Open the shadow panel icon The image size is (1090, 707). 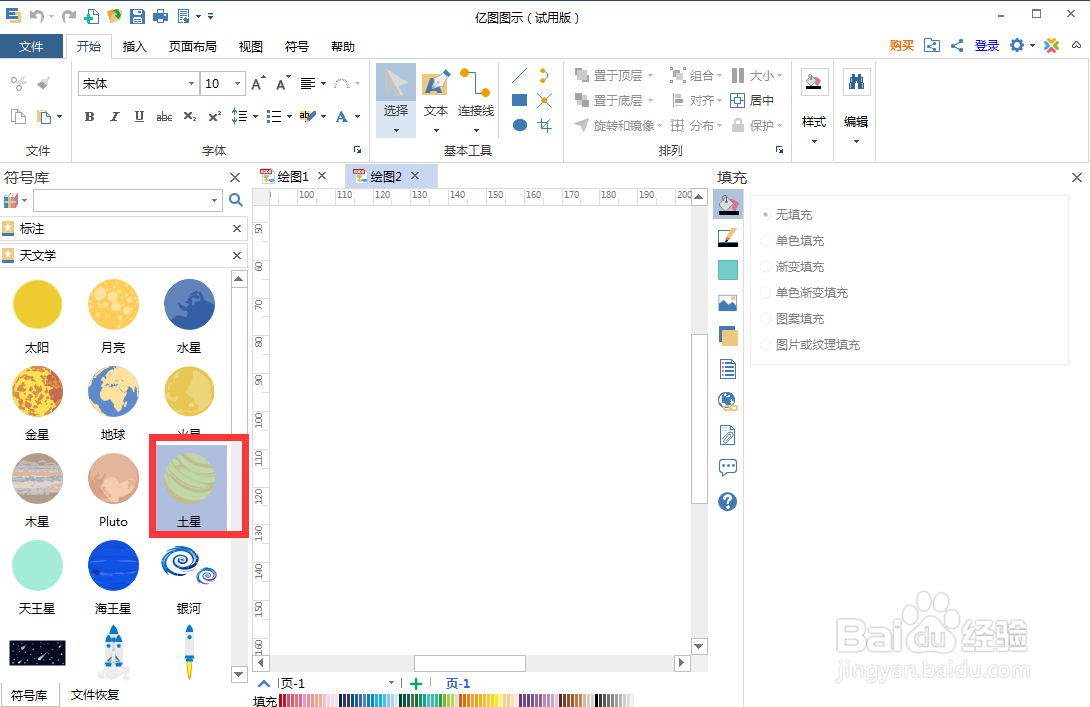pyautogui.click(x=728, y=336)
